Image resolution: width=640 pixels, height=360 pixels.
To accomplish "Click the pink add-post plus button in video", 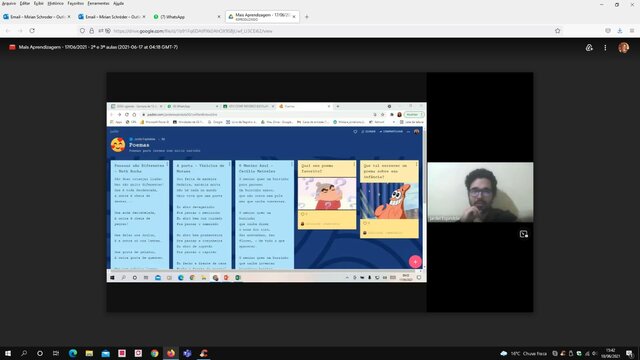I will click(x=415, y=262).
